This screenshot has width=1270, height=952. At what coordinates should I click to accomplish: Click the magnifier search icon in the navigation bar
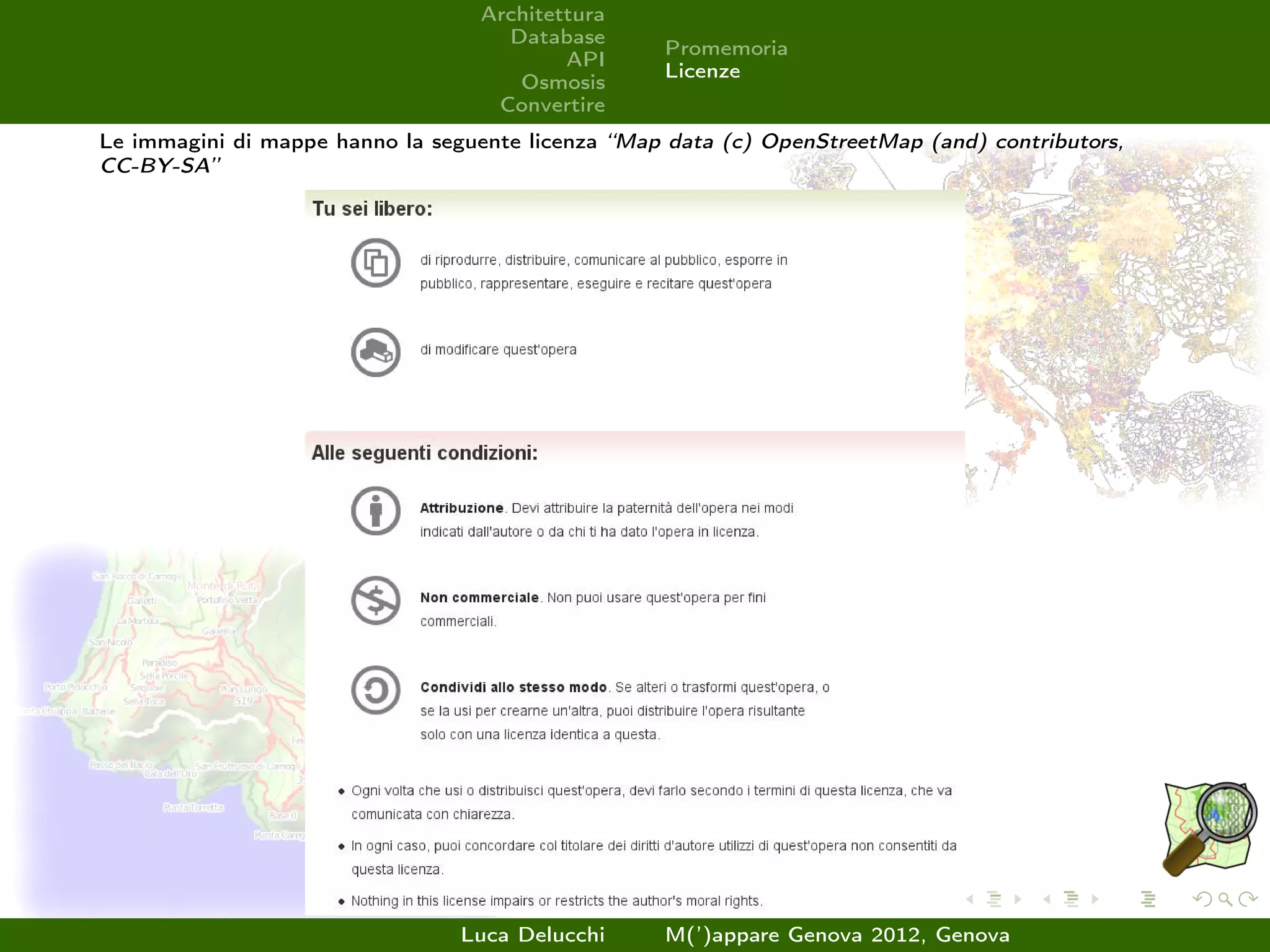1225,899
